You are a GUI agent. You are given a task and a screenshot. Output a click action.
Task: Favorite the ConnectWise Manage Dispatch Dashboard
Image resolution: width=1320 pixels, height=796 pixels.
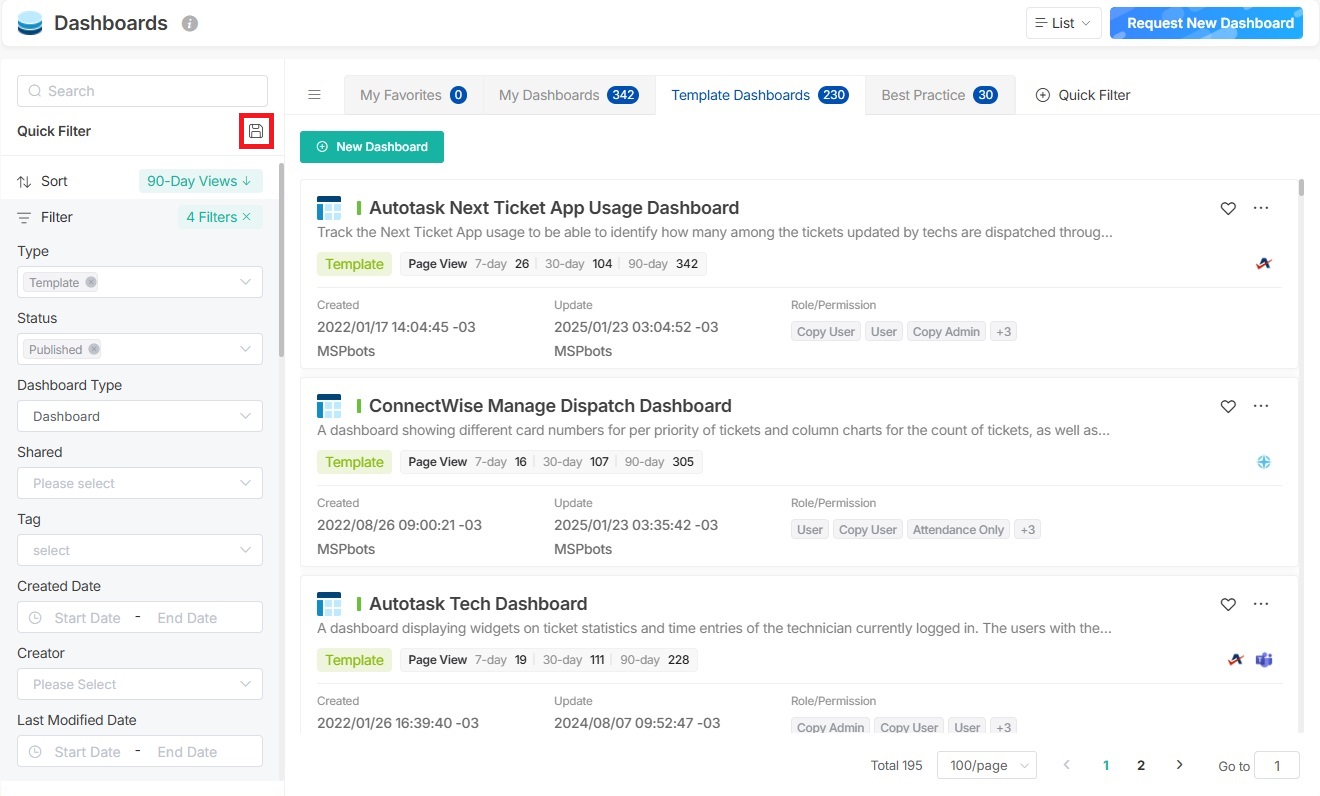(x=1228, y=406)
